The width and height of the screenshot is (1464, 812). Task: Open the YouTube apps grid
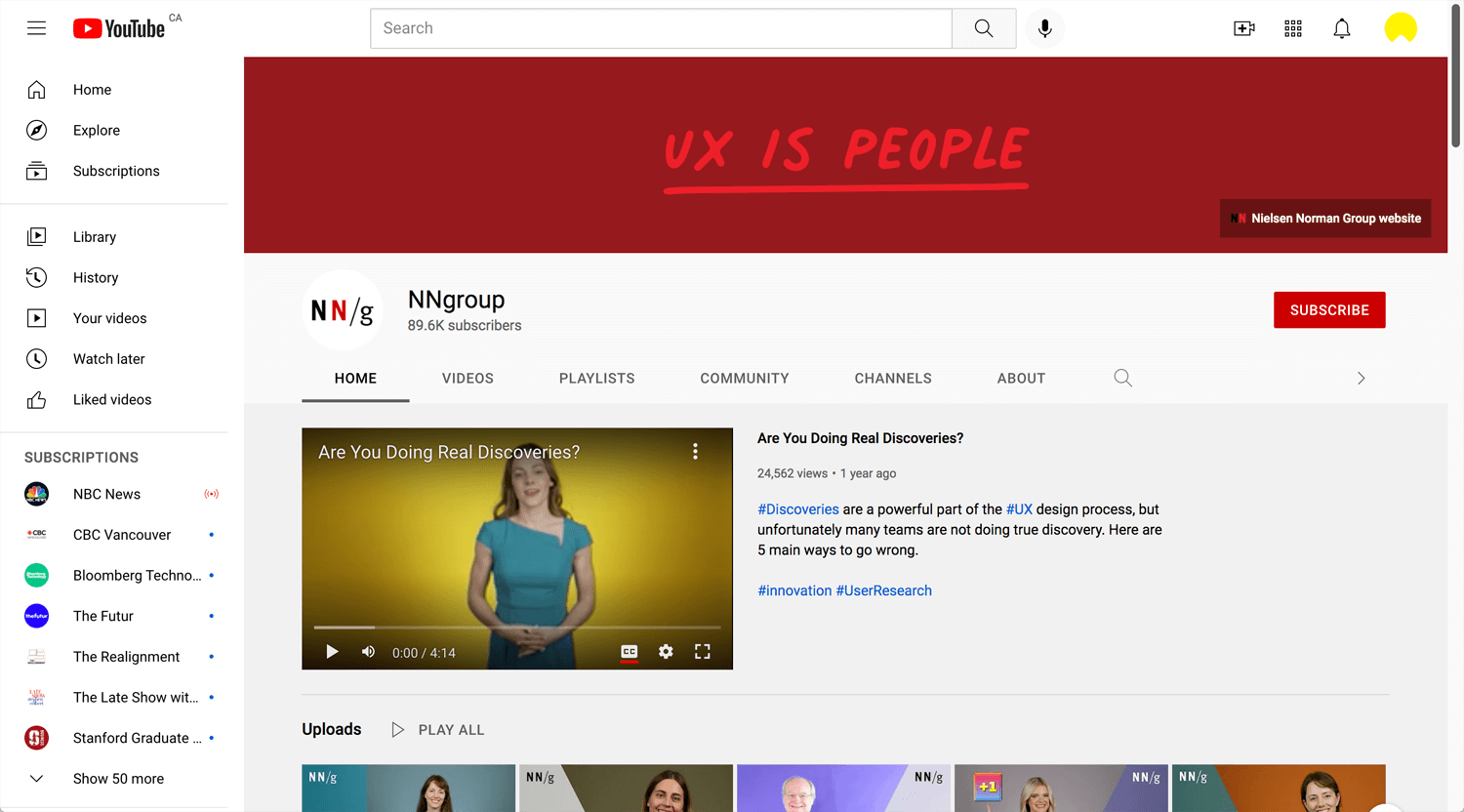(1293, 28)
